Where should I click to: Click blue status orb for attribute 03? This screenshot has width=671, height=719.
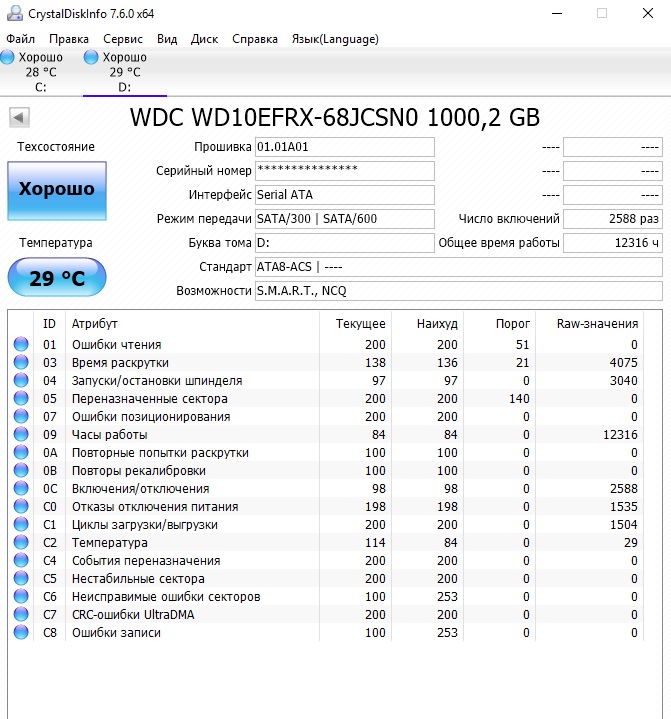tap(21, 362)
